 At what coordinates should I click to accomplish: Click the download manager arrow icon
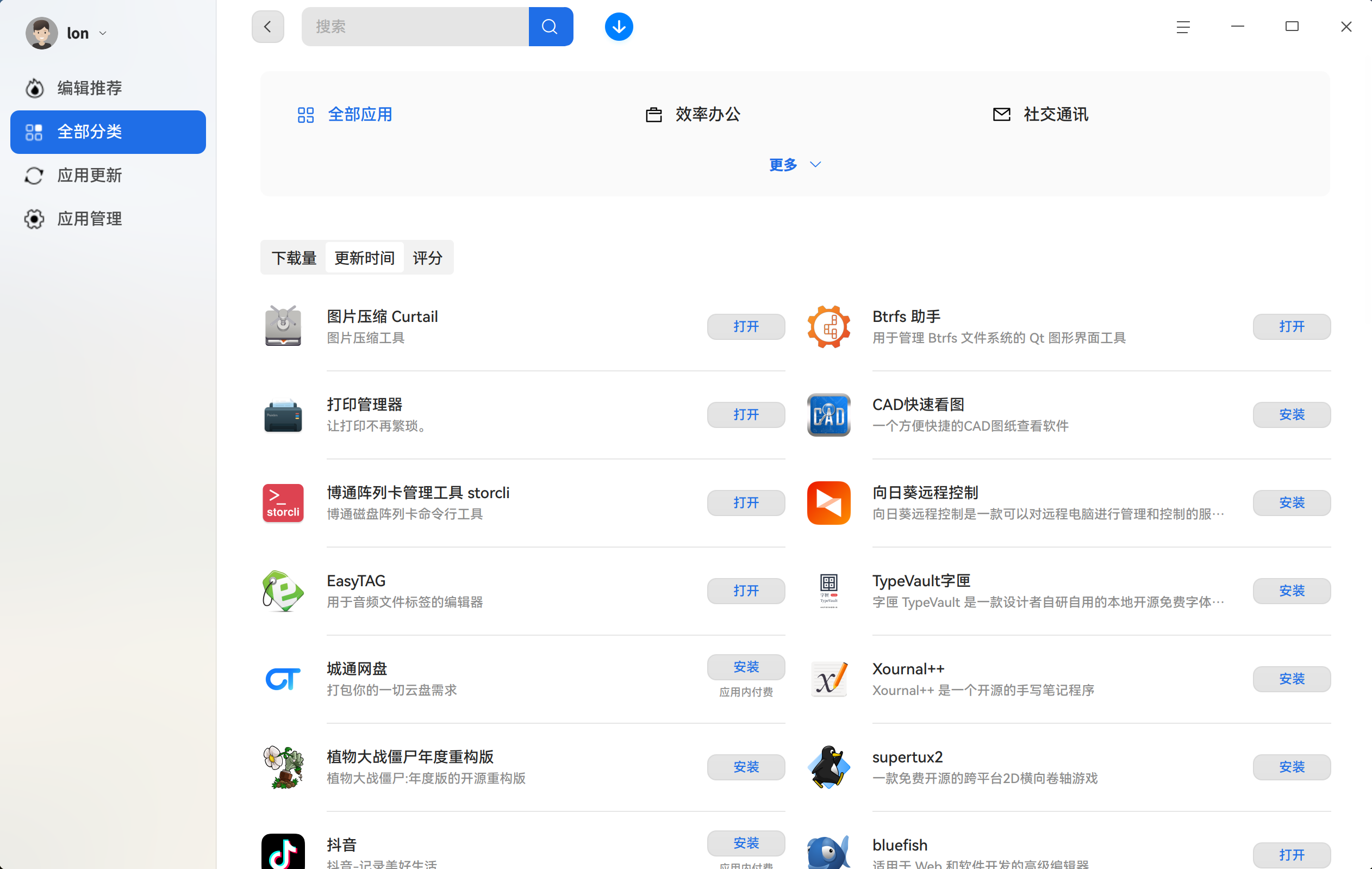click(618, 26)
